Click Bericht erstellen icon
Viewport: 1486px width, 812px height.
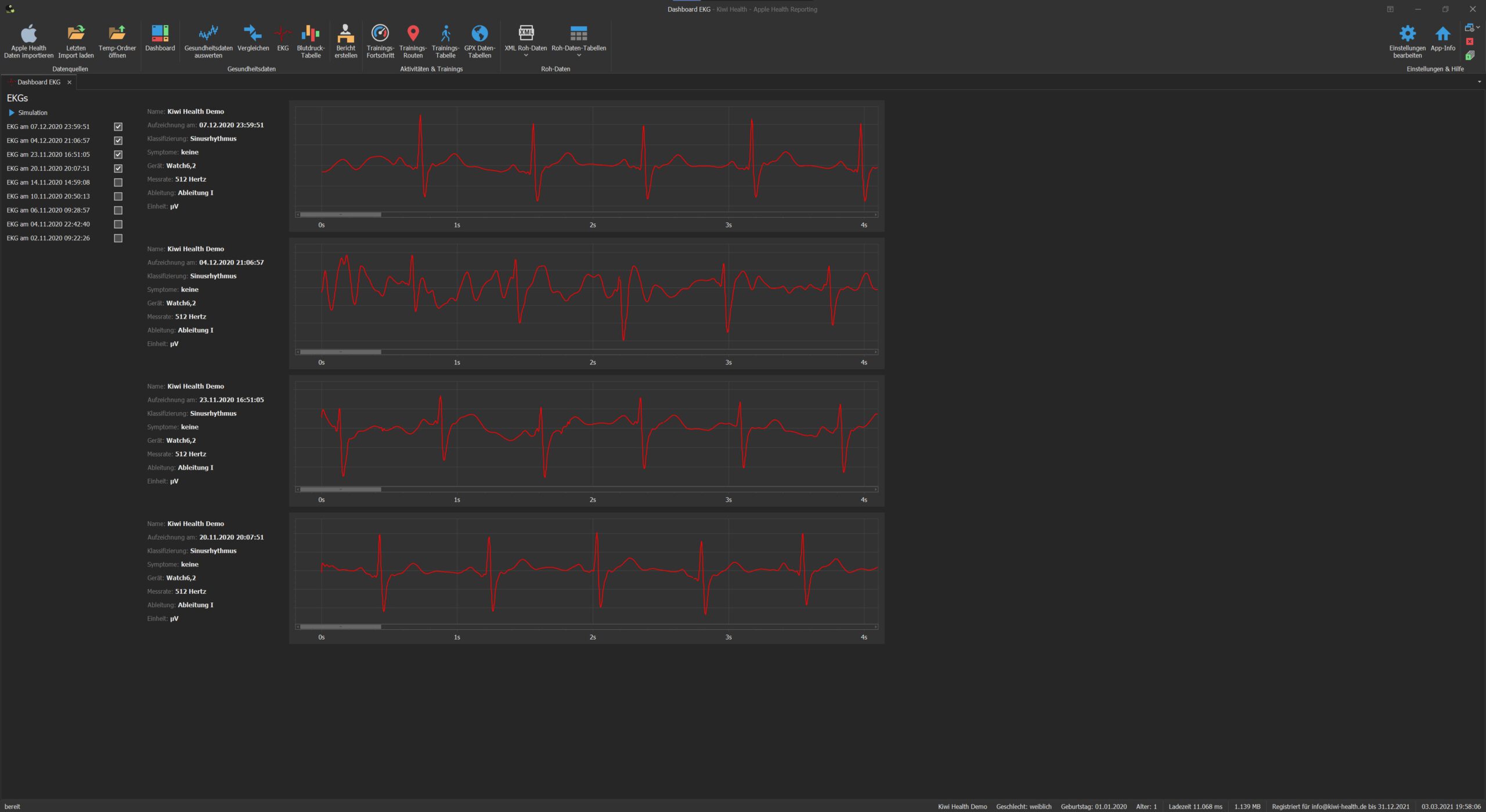pyautogui.click(x=345, y=34)
